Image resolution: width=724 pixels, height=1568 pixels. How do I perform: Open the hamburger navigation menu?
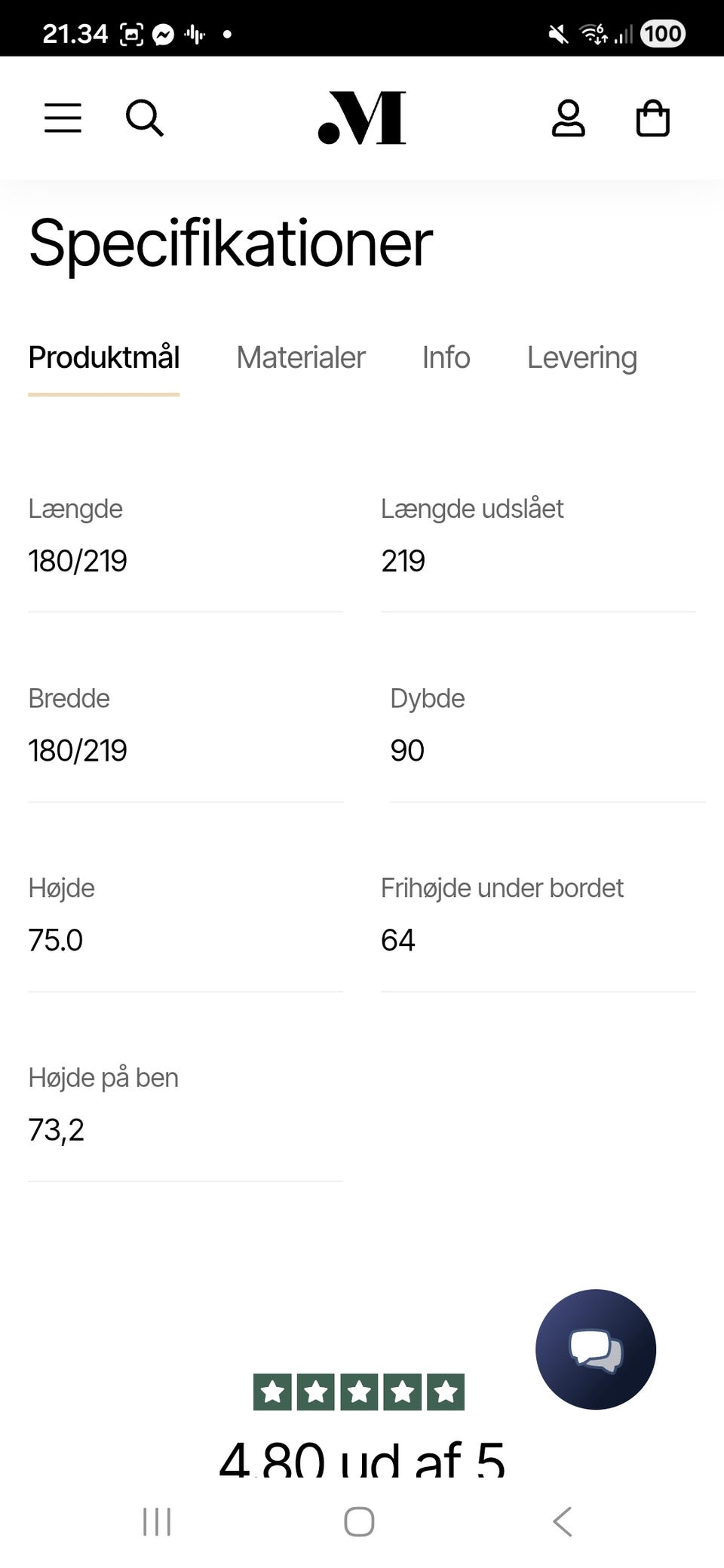click(x=63, y=118)
